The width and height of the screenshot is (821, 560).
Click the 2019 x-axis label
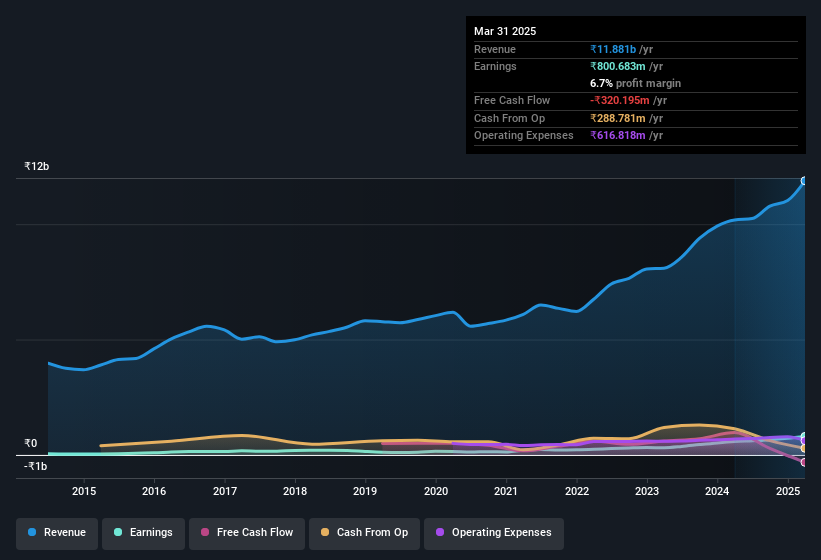pos(365,491)
